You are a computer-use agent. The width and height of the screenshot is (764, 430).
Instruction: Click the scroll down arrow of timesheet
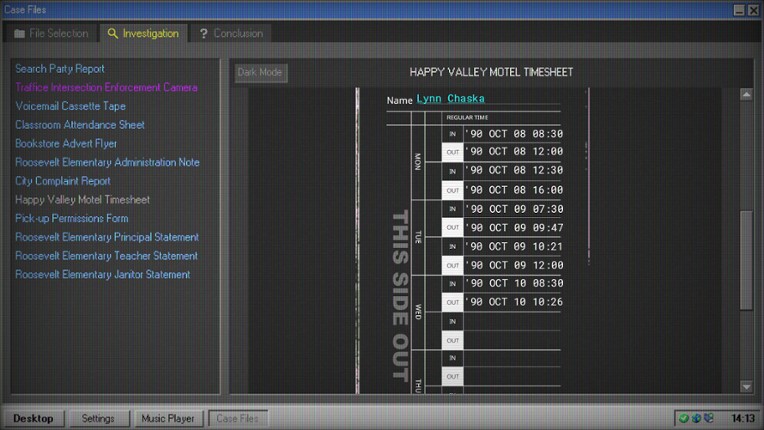tap(746, 386)
